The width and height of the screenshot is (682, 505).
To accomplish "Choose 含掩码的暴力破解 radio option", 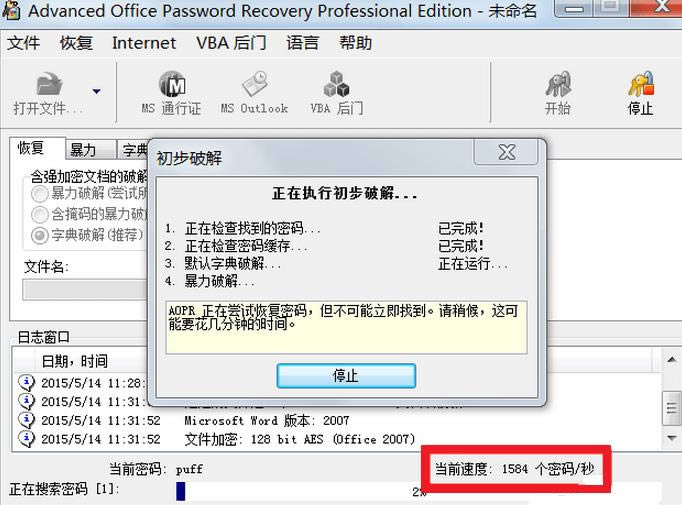I will pos(39,214).
